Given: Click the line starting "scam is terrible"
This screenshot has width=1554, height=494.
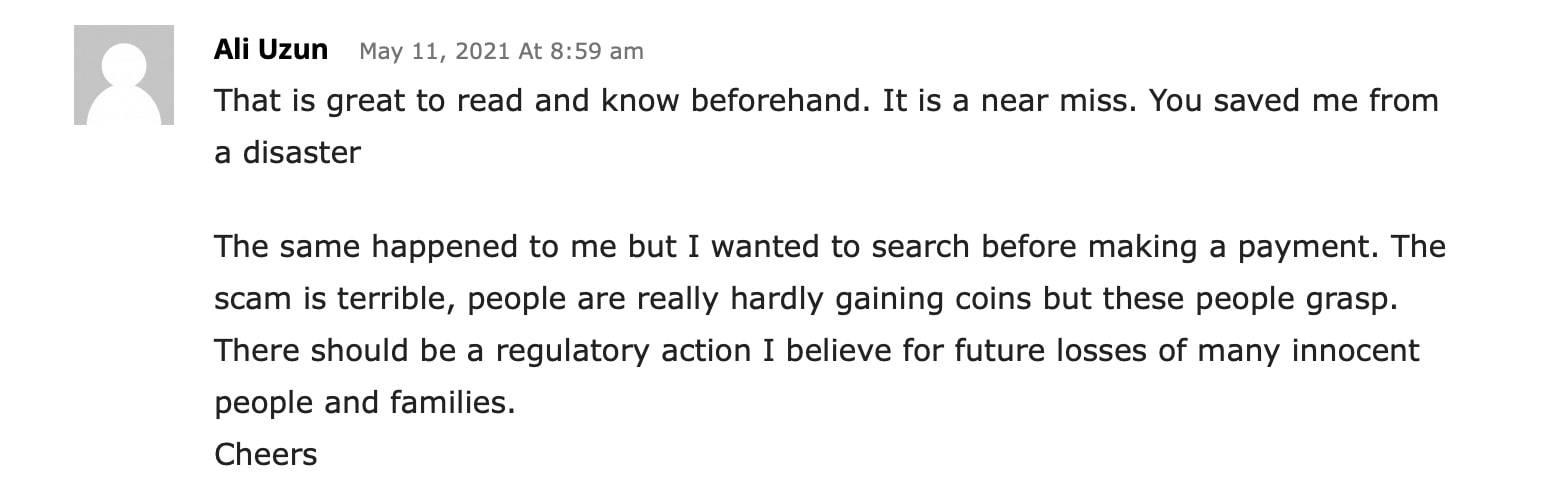Looking at the screenshot, I should click(x=805, y=299).
